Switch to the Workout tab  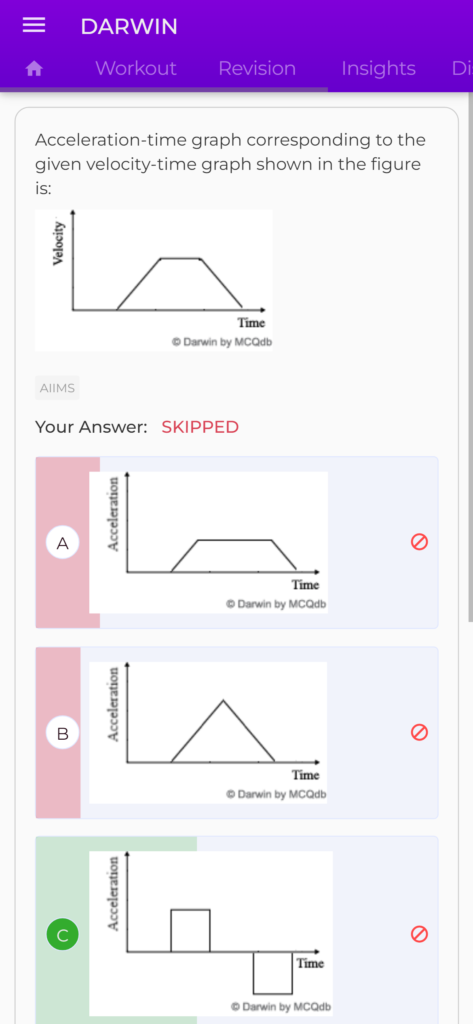(135, 69)
